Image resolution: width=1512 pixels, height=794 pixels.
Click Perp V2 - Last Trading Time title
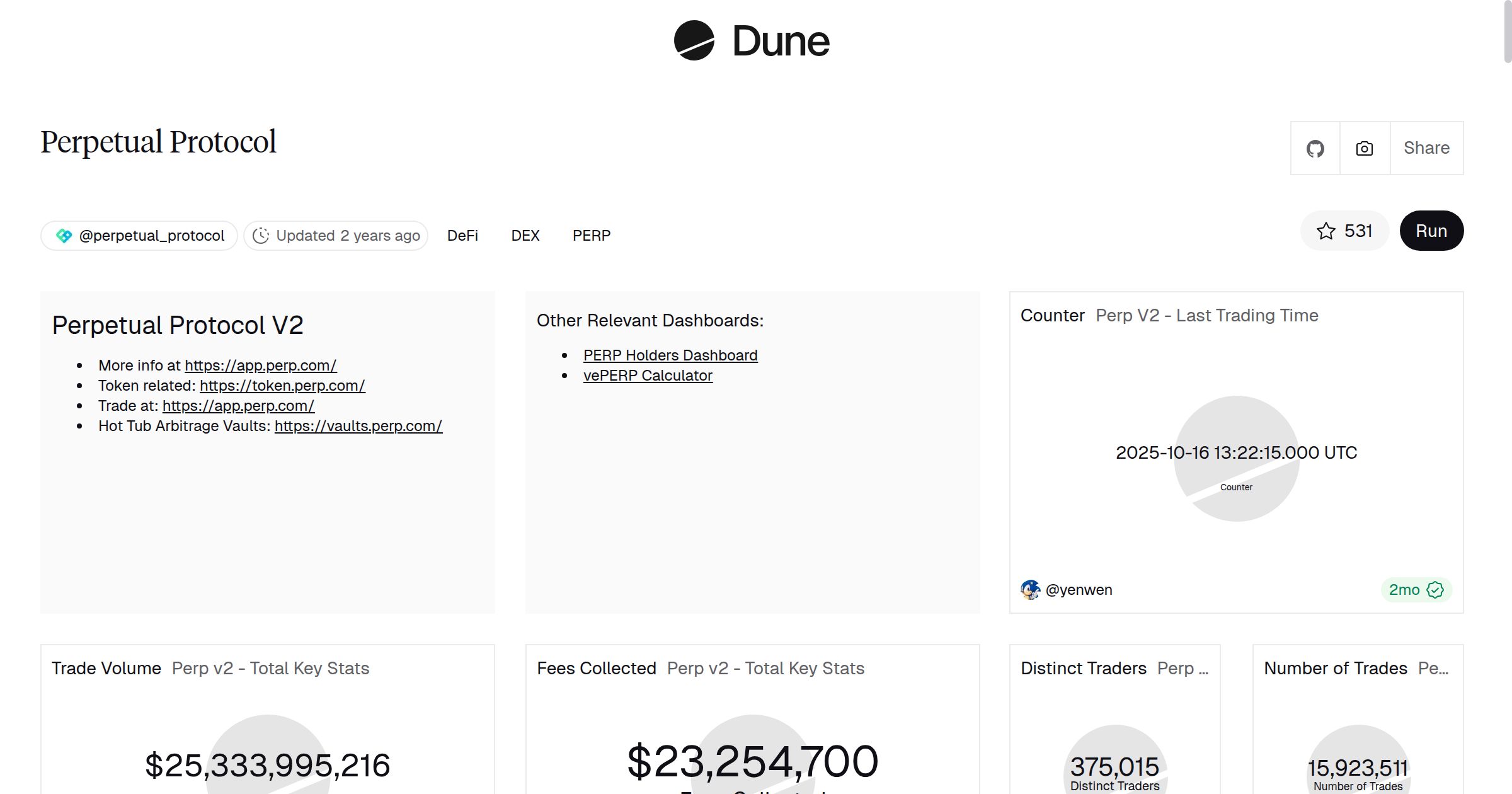(1206, 316)
